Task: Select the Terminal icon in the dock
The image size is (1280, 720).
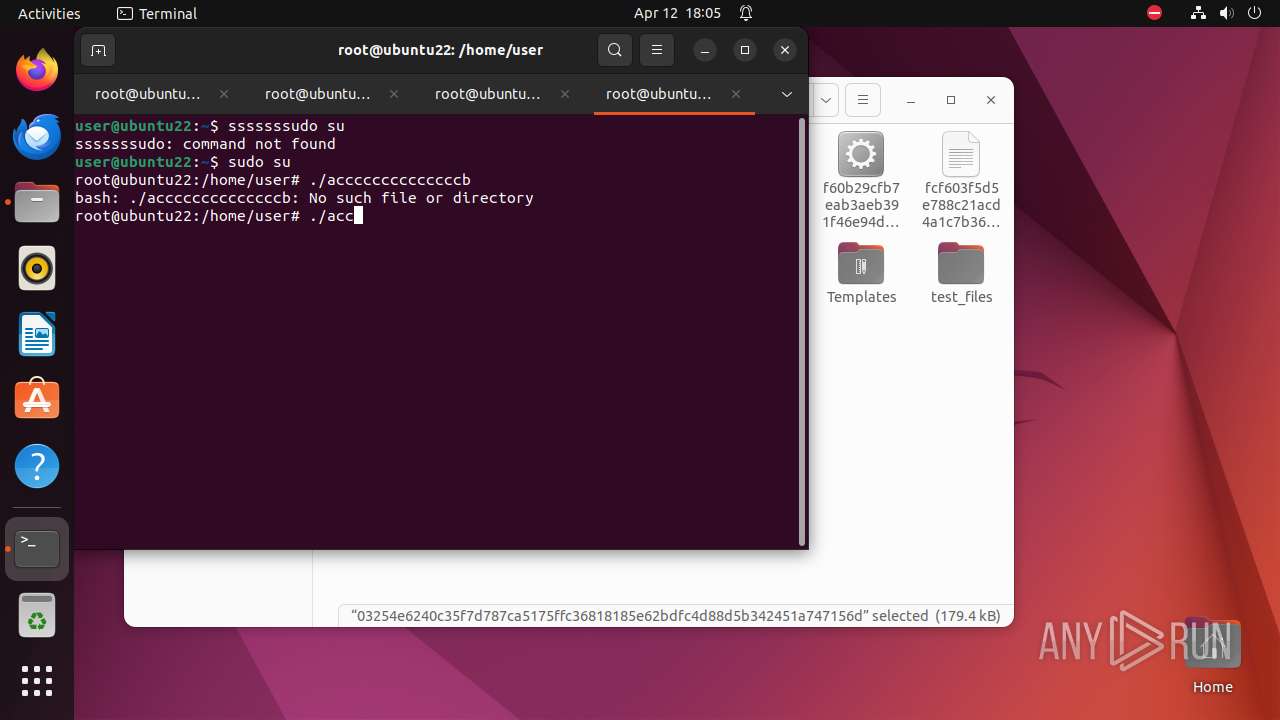Action: tap(37, 549)
